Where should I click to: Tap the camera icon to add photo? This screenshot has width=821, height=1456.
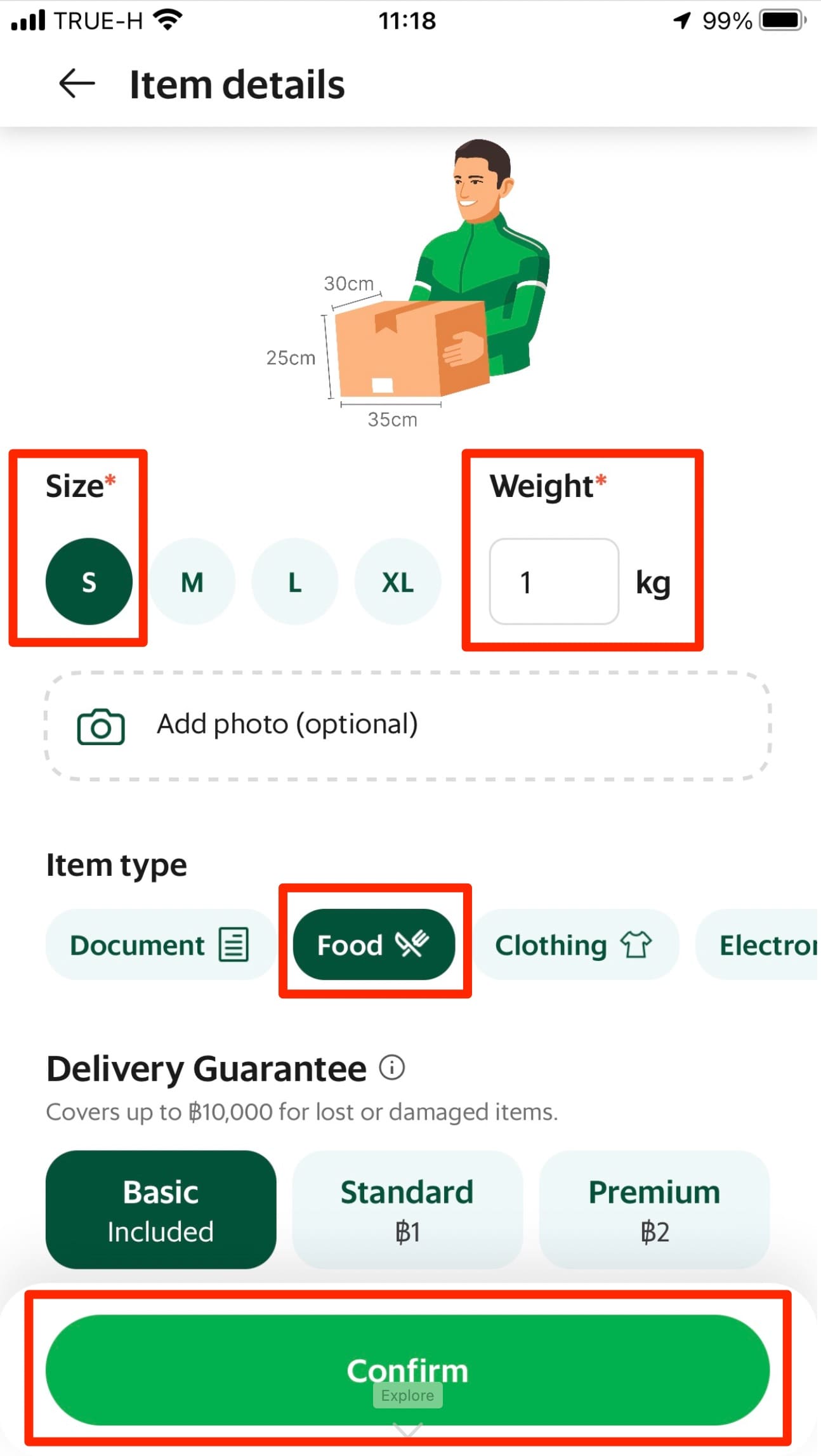pos(100,726)
